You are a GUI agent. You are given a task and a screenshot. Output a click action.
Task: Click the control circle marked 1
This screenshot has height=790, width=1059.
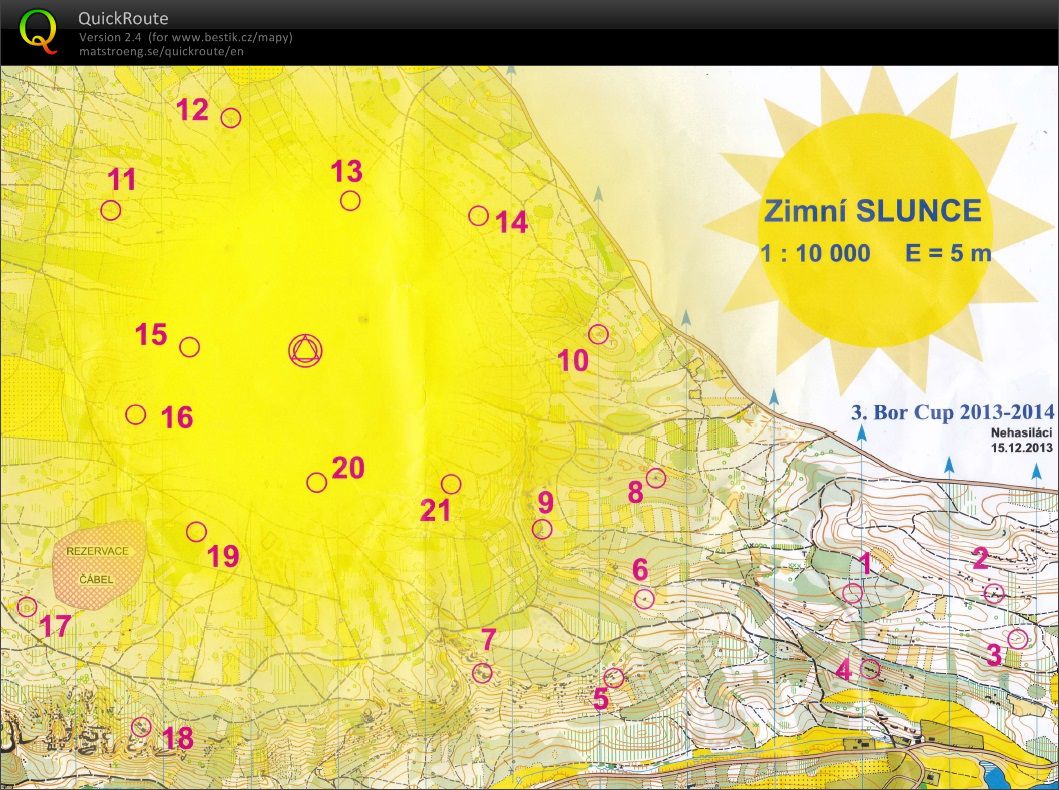coord(853,594)
